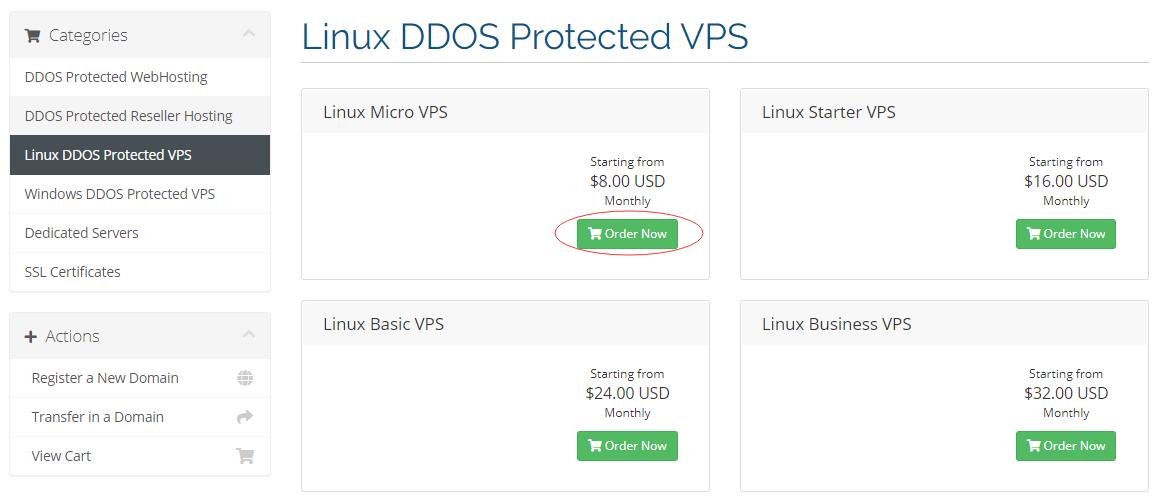Click the Linux Micro VPS panel title
The height and width of the screenshot is (496, 1154).
point(385,113)
